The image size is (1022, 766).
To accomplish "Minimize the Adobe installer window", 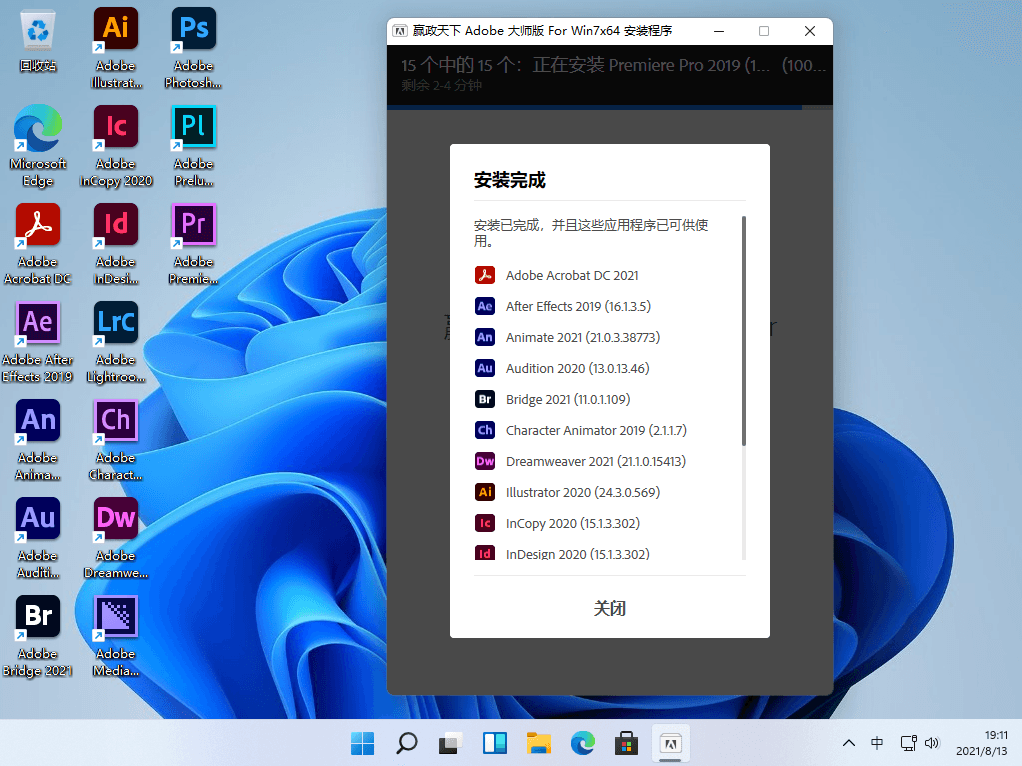I will 719,31.
